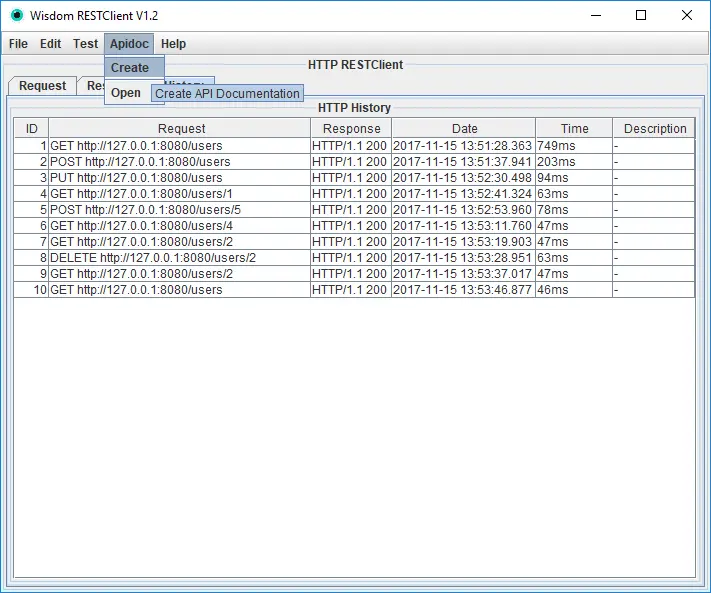
Task: Click the 749ms time cell
Action: tap(574, 146)
